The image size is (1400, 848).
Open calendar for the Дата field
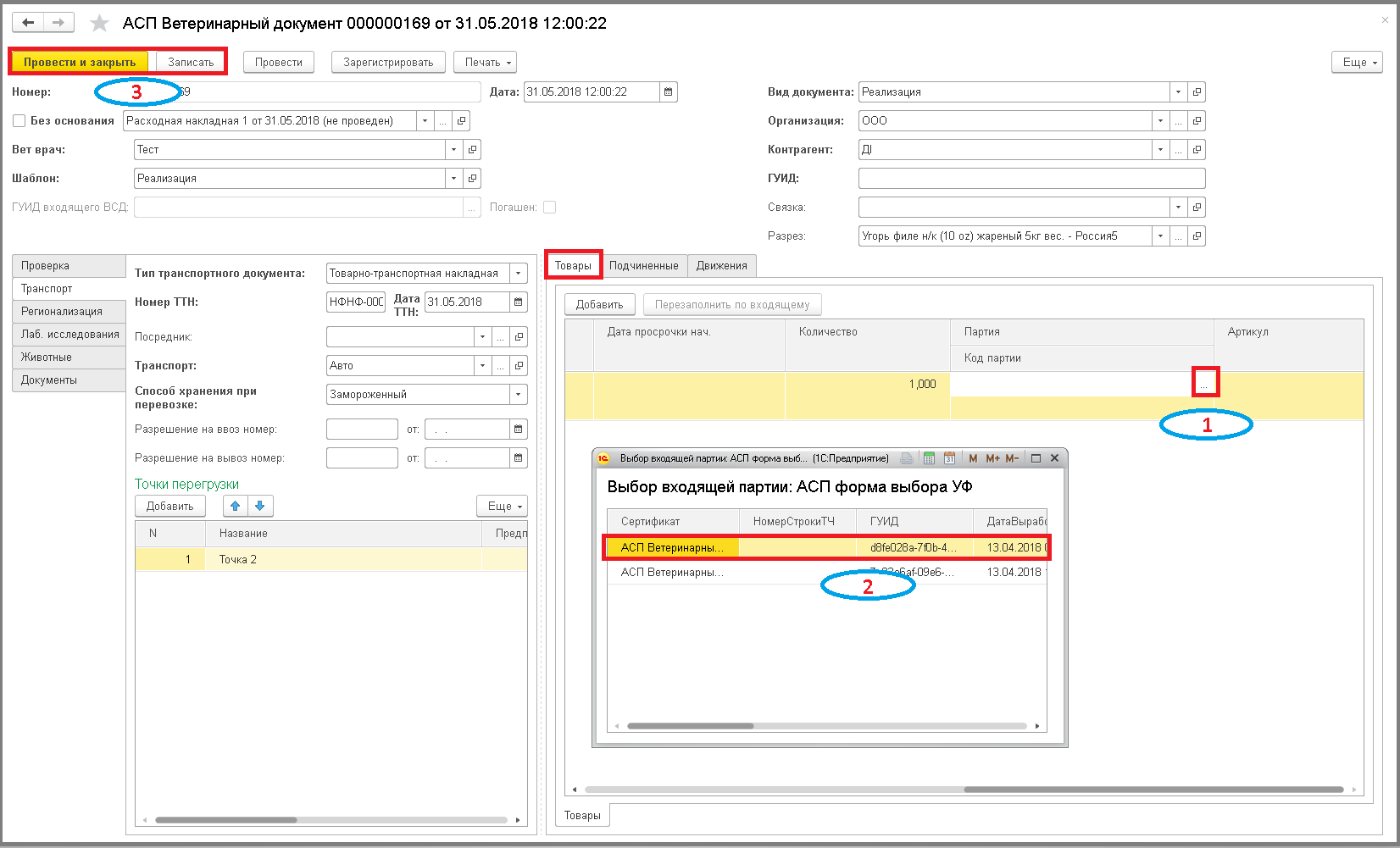tap(669, 91)
